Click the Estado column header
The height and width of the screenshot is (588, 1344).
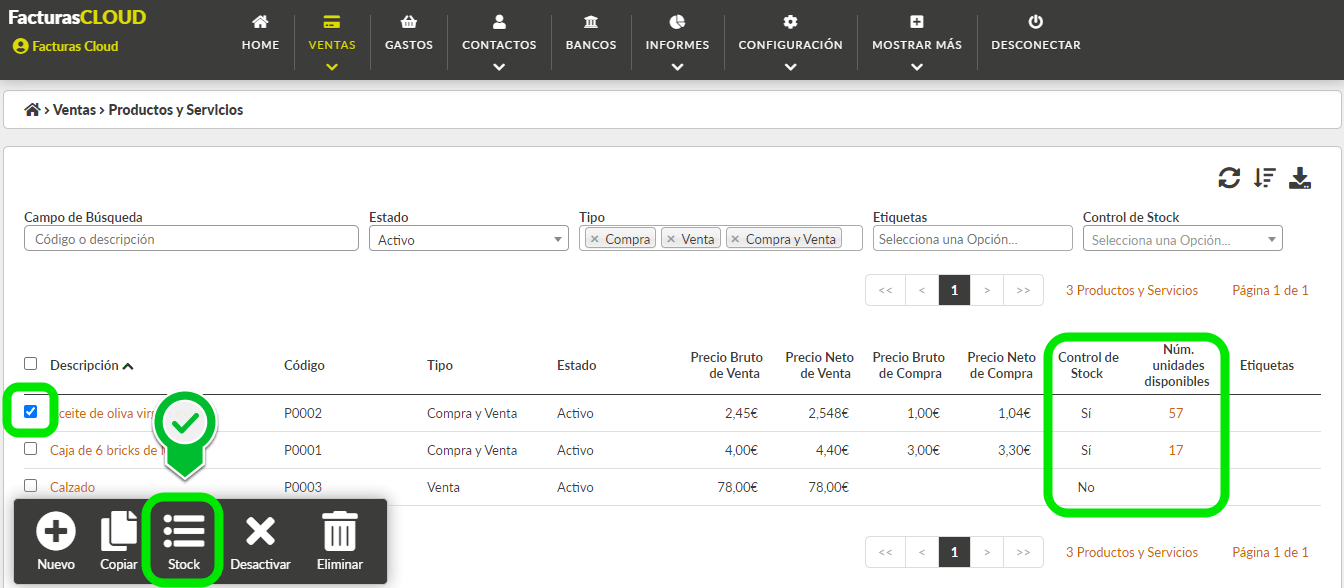click(x=576, y=365)
